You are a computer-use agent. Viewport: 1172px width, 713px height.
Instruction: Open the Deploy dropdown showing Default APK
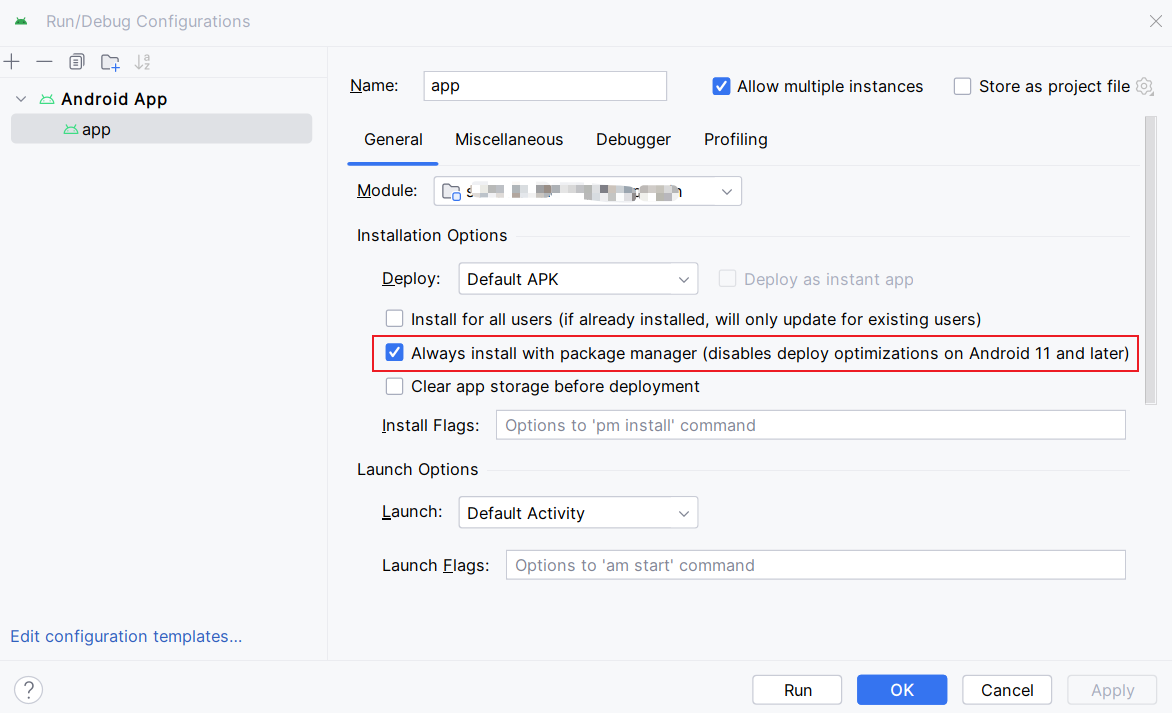(x=578, y=279)
